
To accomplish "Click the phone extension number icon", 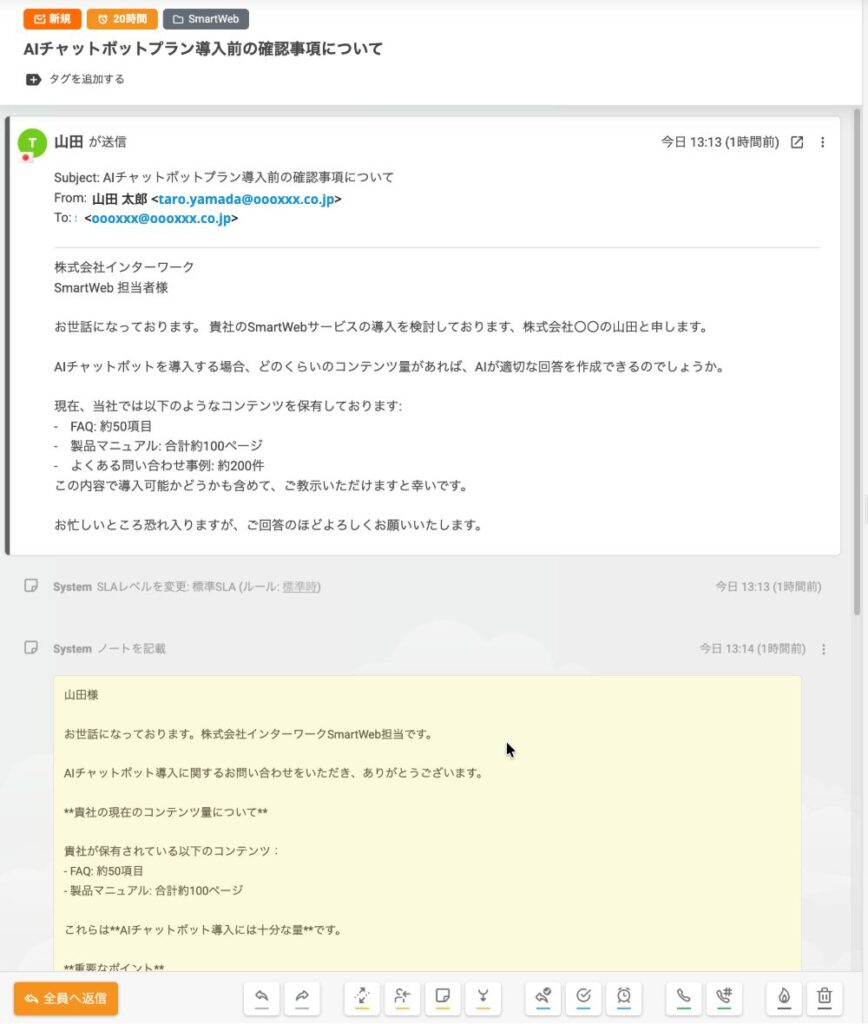I will tap(724, 997).
